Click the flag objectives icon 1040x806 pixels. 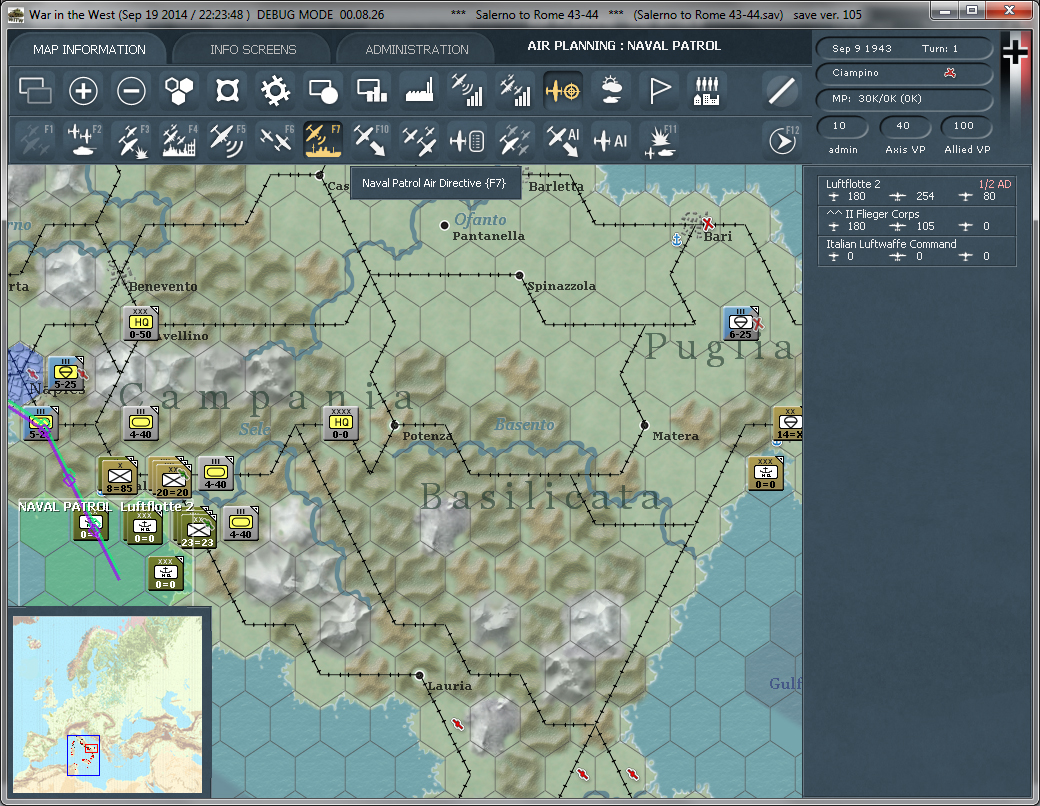click(x=659, y=91)
